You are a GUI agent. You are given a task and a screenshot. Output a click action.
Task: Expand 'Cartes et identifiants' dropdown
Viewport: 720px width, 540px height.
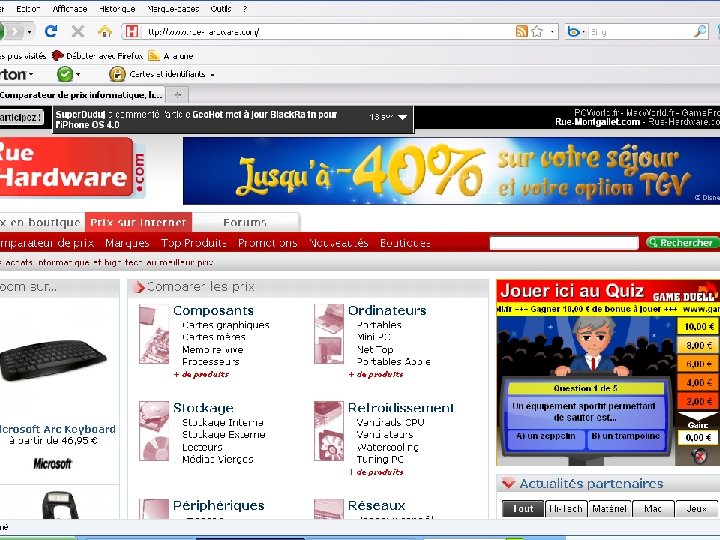213,74
